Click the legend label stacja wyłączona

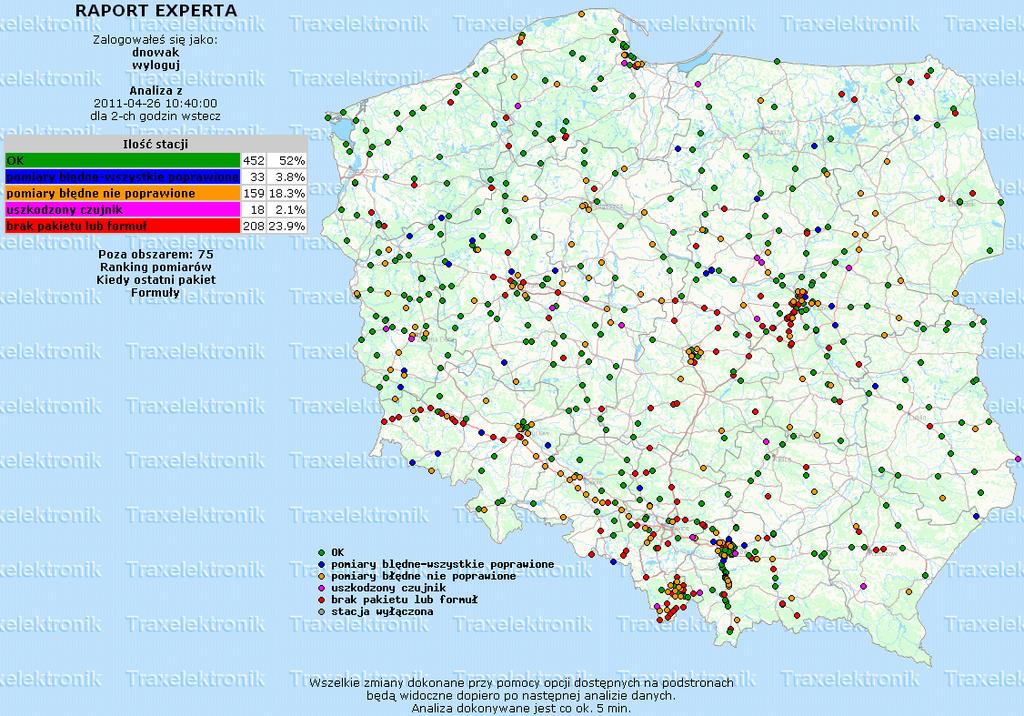382,612
